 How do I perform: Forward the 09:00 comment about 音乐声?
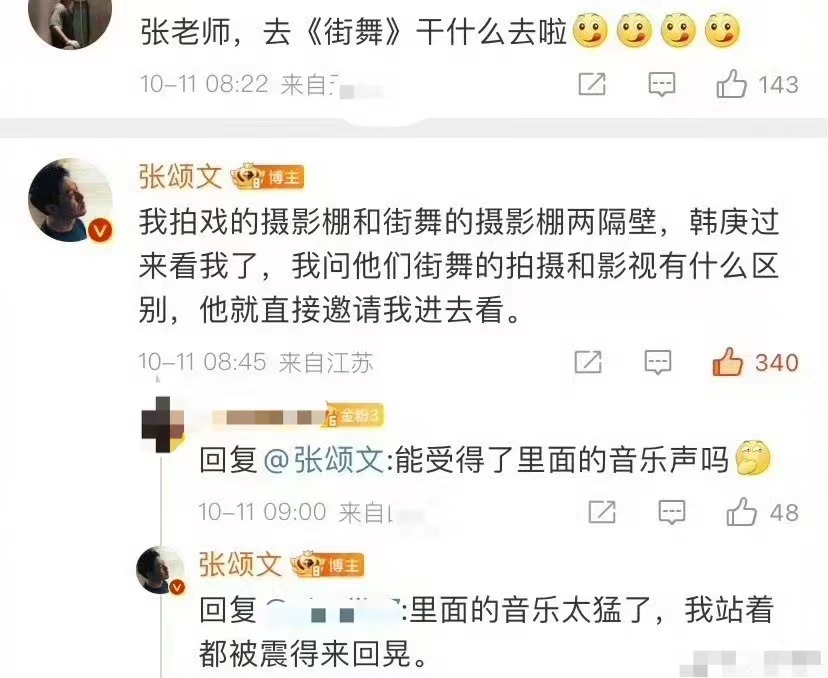(x=602, y=512)
